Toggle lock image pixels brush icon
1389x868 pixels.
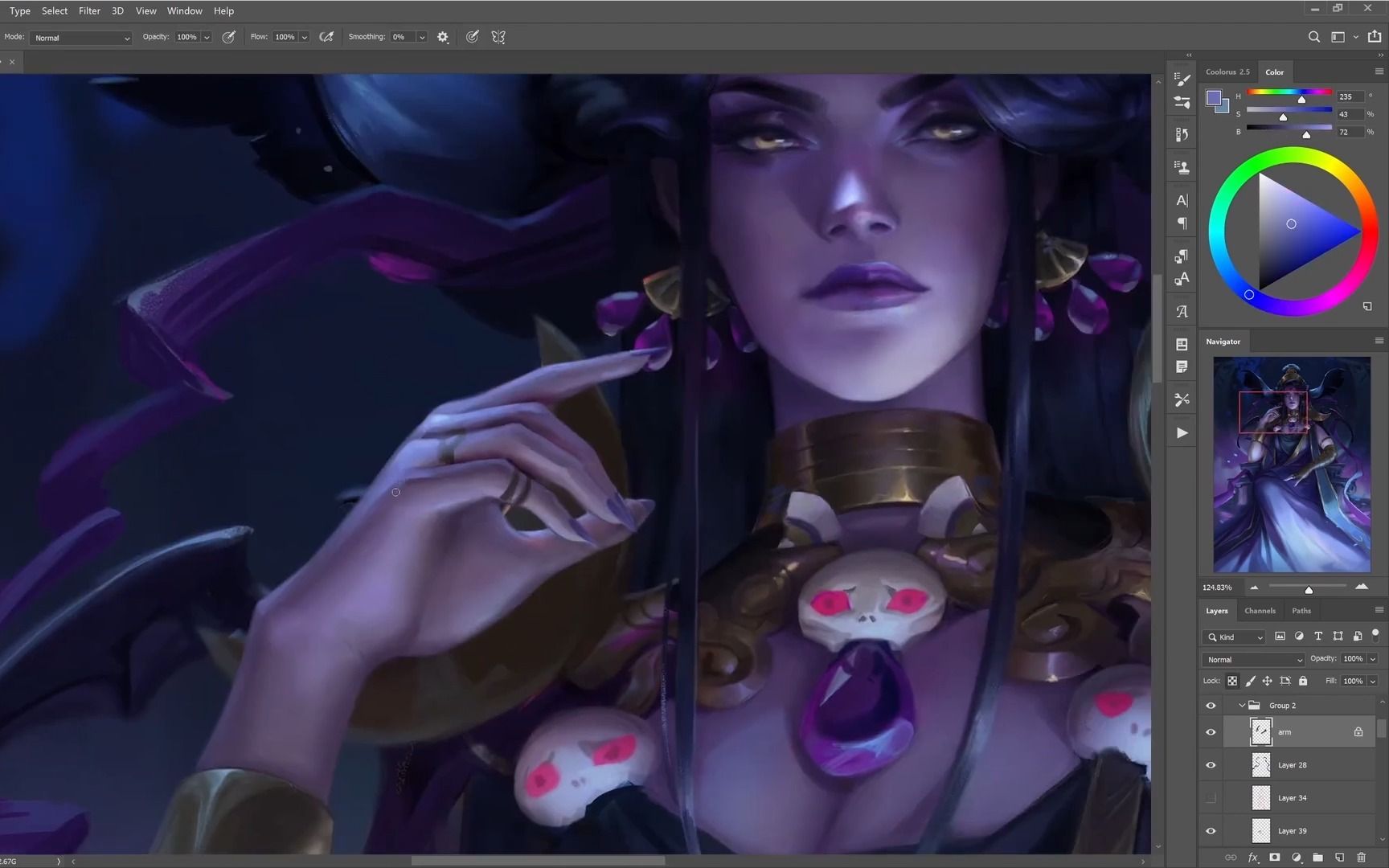pyautogui.click(x=1250, y=681)
